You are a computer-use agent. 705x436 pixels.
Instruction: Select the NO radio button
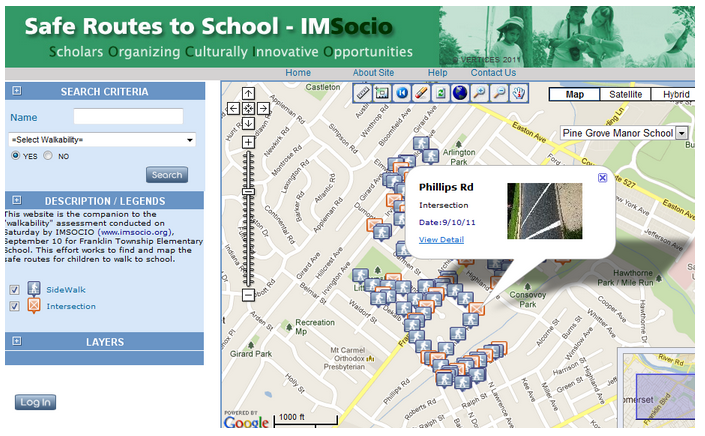point(48,156)
